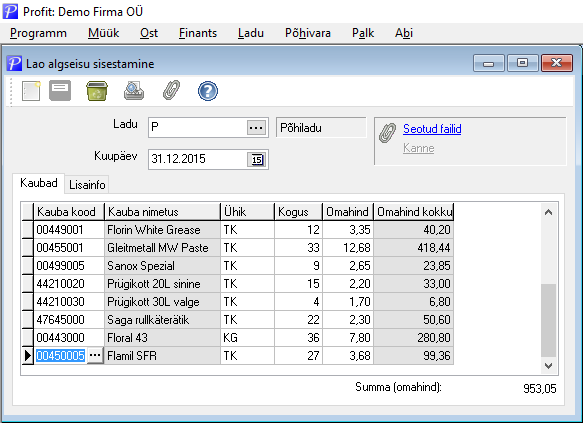Open help via the question mark icon
The width and height of the screenshot is (583, 423).
click(x=208, y=91)
